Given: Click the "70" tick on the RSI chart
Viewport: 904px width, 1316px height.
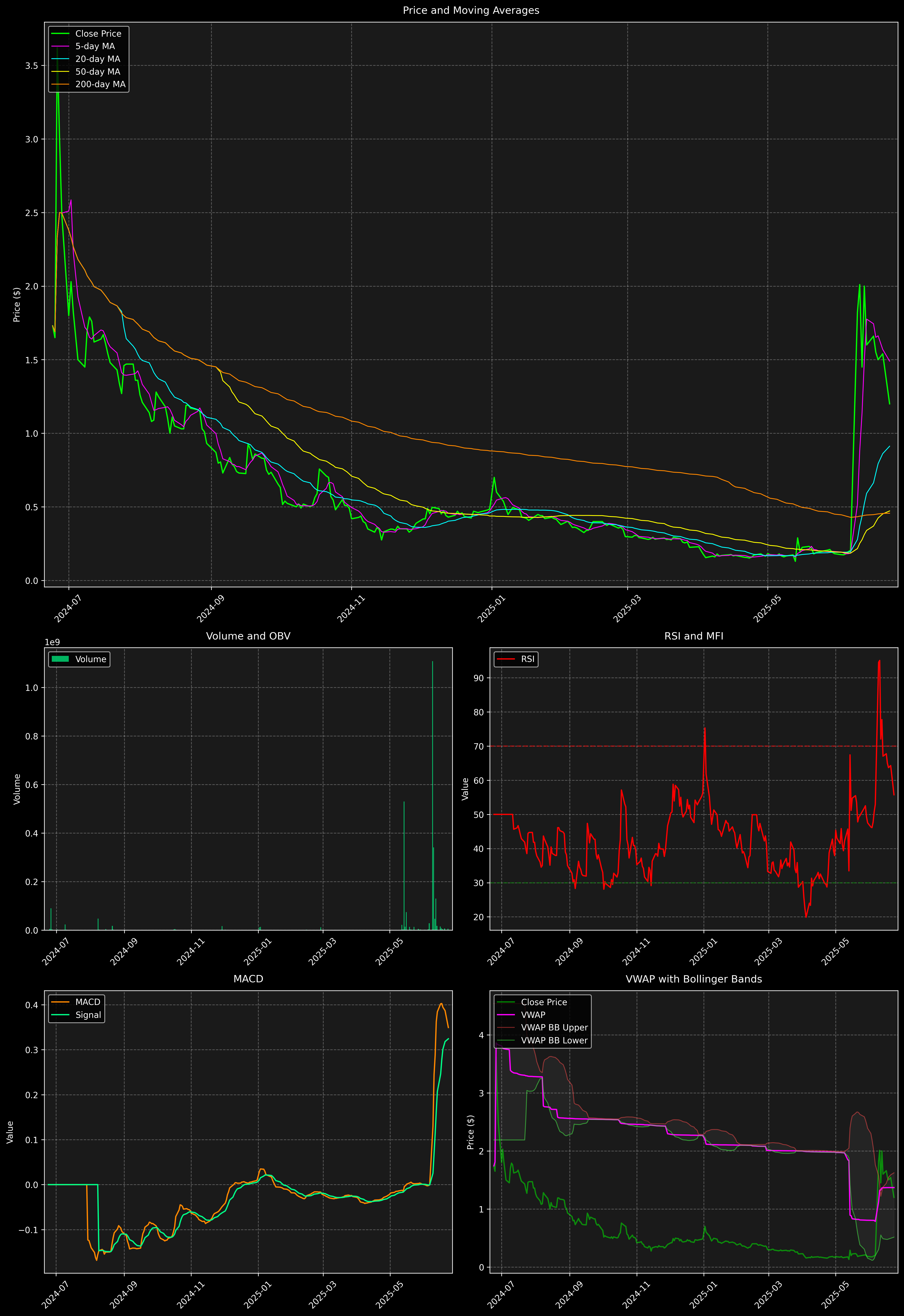Looking at the screenshot, I should 479,746.
